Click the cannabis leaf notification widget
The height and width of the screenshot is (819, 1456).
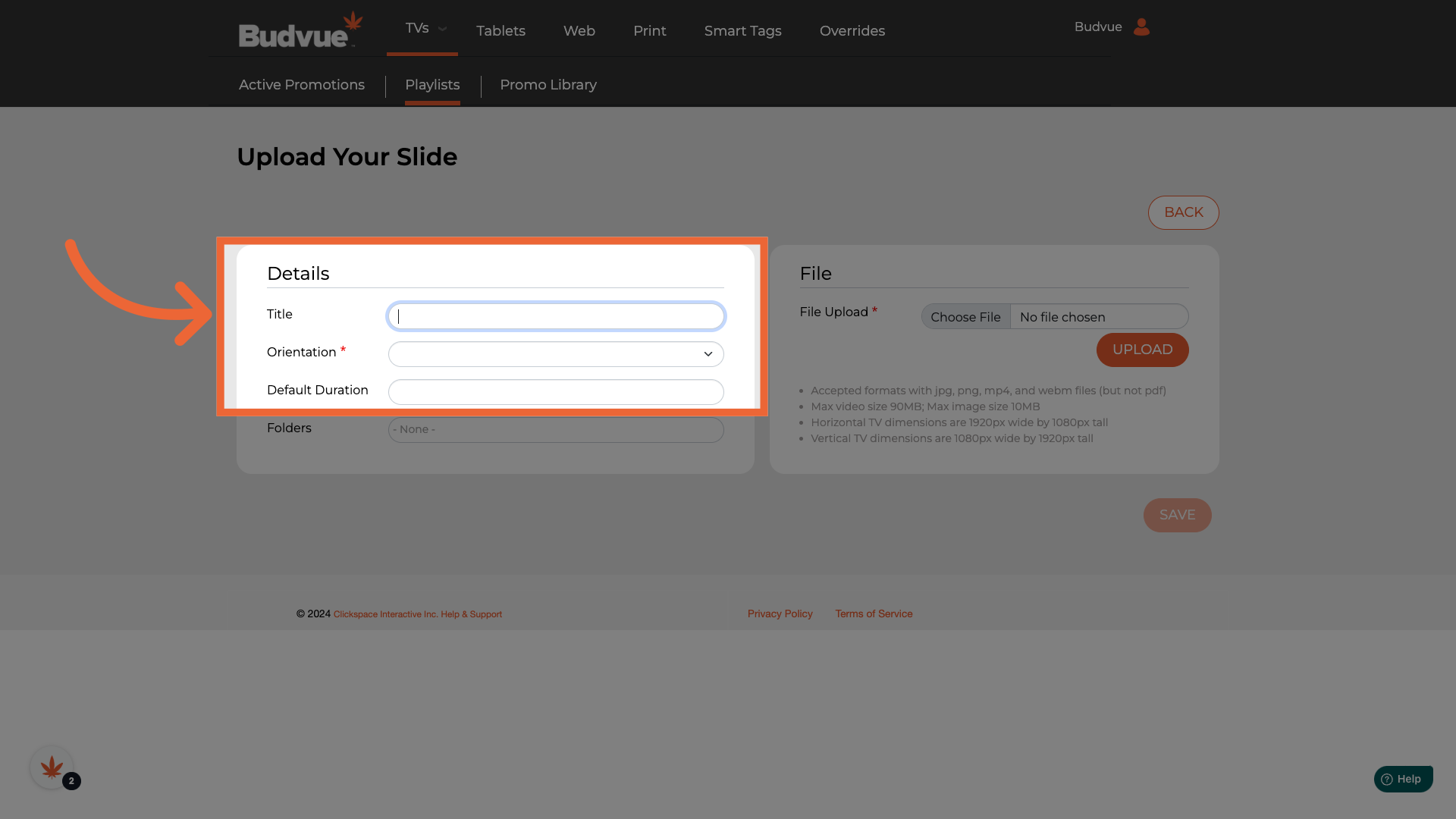(x=52, y=767)
